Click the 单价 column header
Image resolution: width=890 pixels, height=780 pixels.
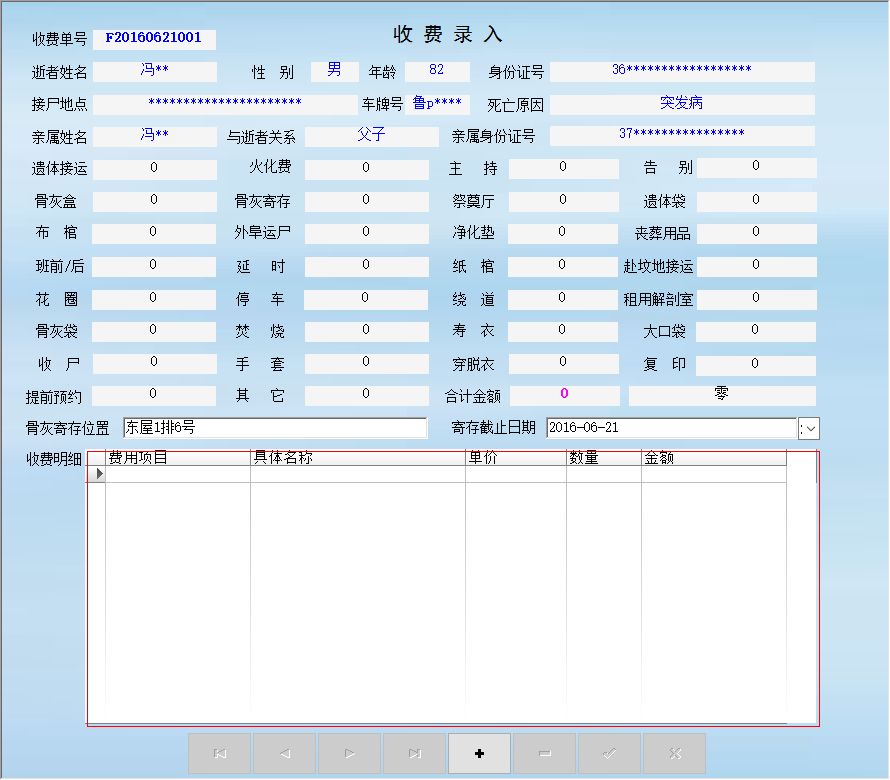coord(516,458)
